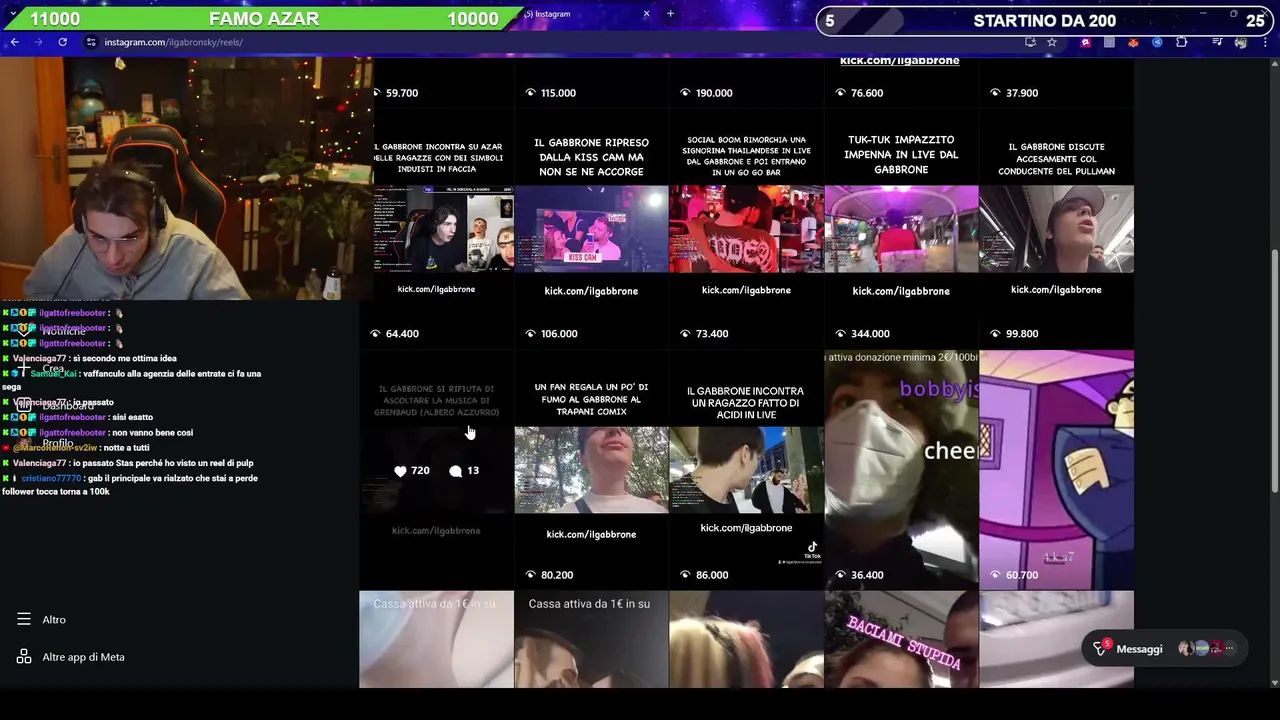Open Altre app di Meta
The image size is (1280, 720).
coord(70,657)
